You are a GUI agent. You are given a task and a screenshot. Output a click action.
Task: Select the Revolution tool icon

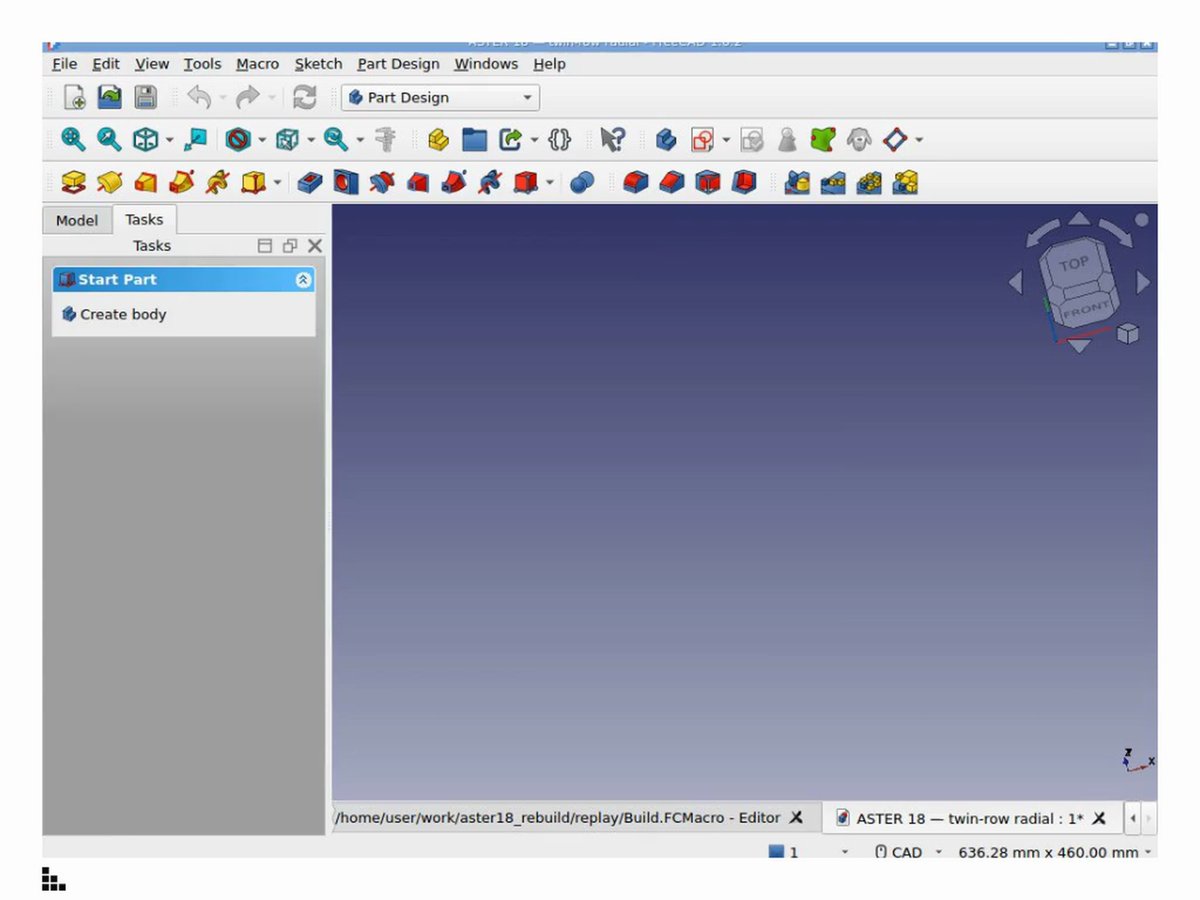(109, 183)
